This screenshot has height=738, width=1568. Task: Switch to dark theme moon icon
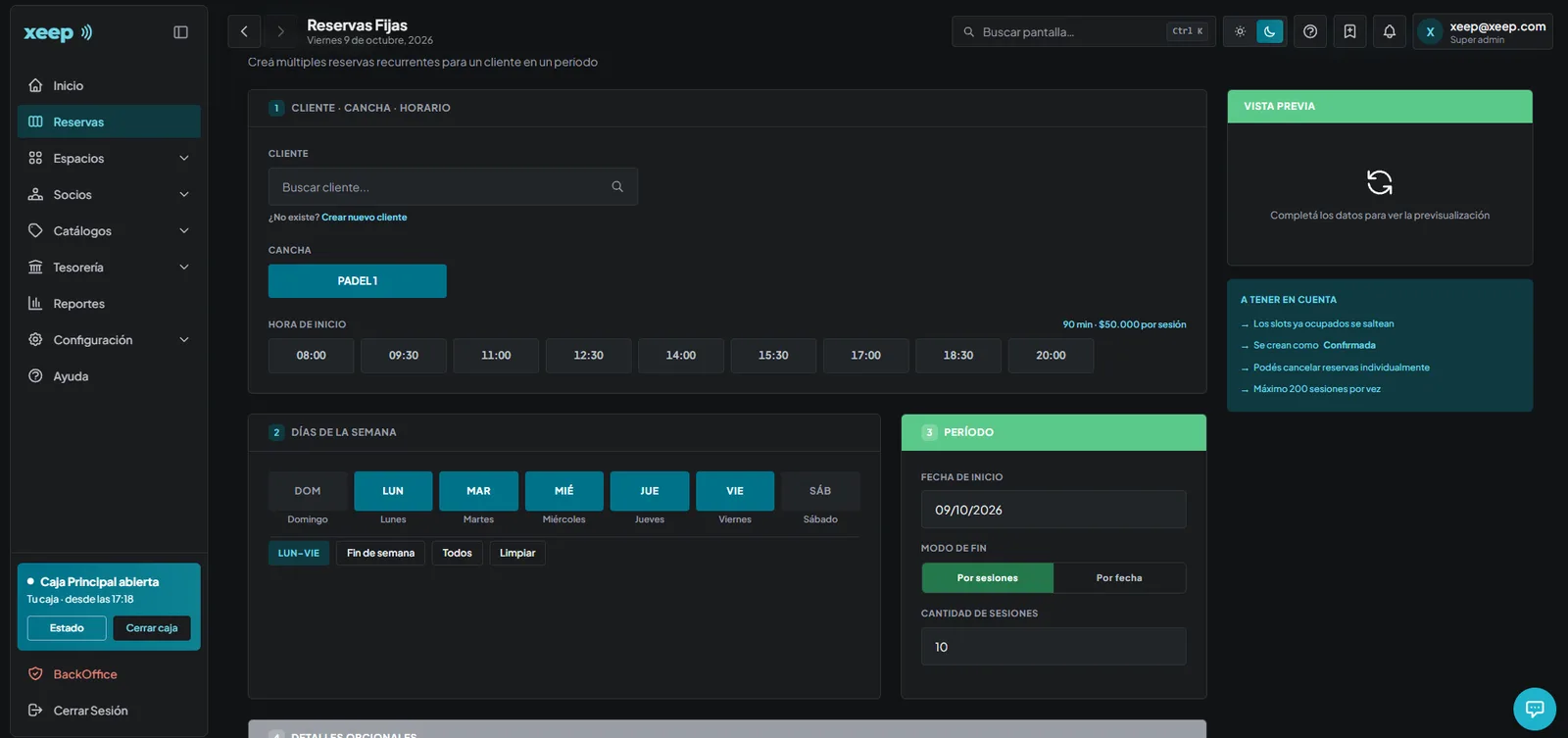[x=1269, y=31]
